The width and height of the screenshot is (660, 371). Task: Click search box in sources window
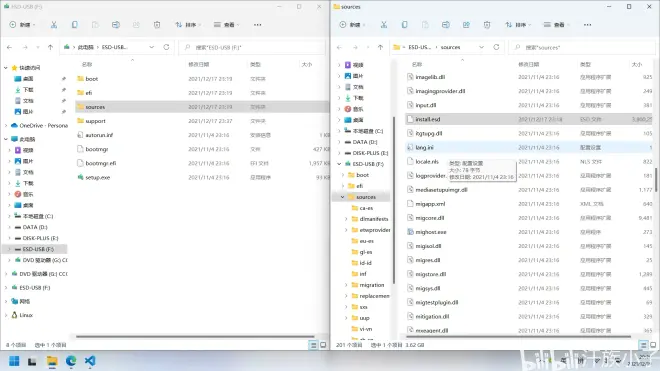[582, 47]
